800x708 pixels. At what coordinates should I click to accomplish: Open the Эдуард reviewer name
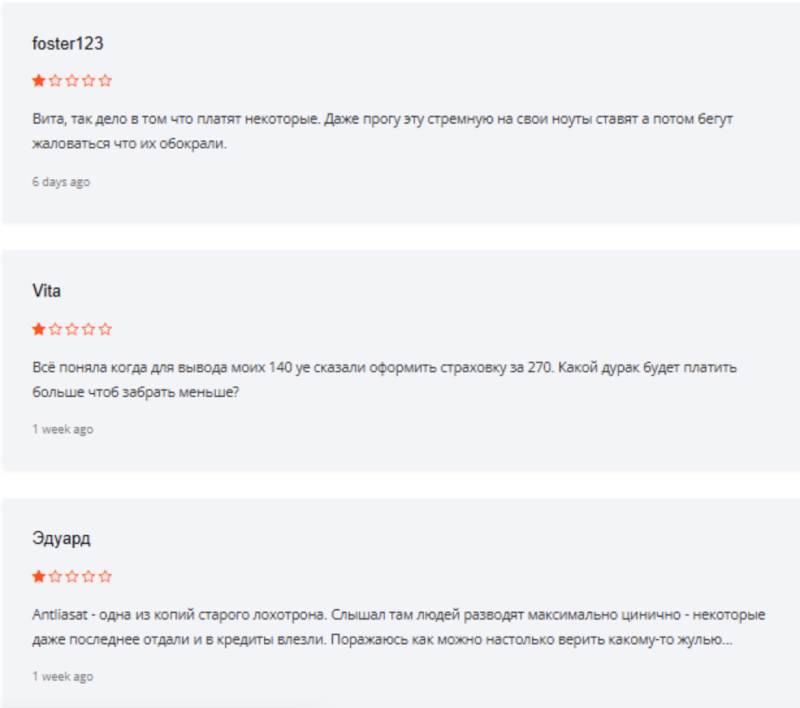coord(61,540)
